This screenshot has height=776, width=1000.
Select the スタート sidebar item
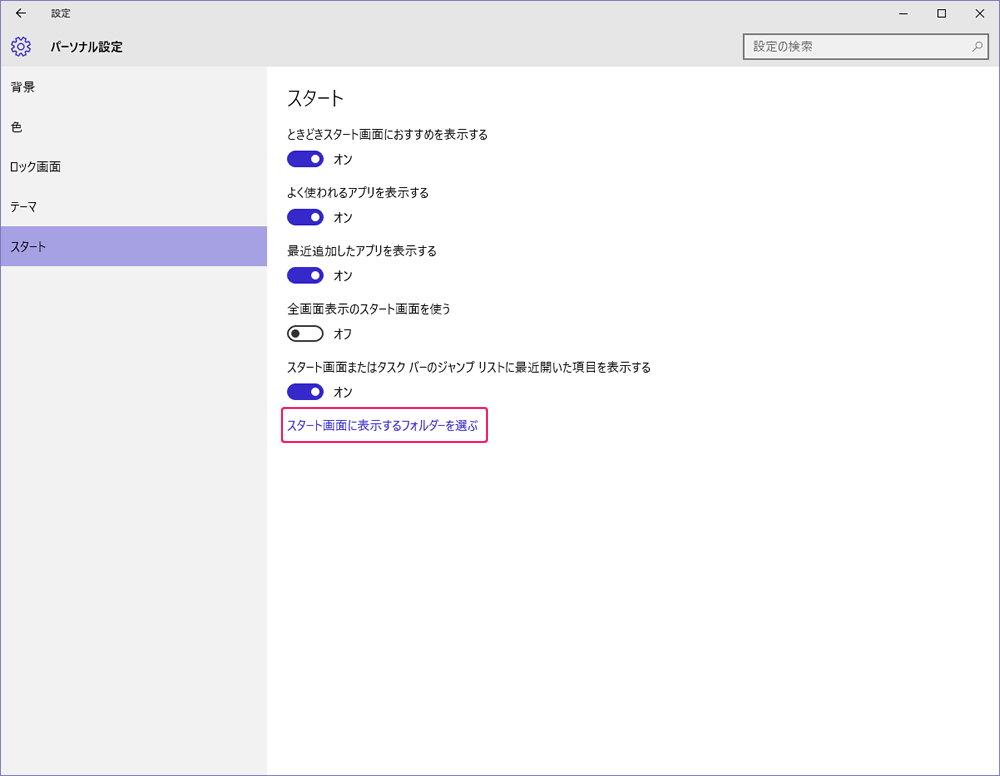[x=133, y=246]
